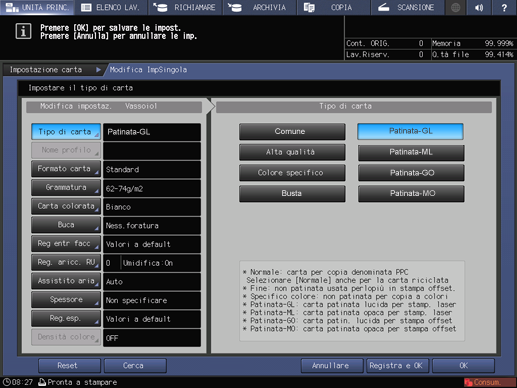Switch to the COPIA tab

point(333,7)
